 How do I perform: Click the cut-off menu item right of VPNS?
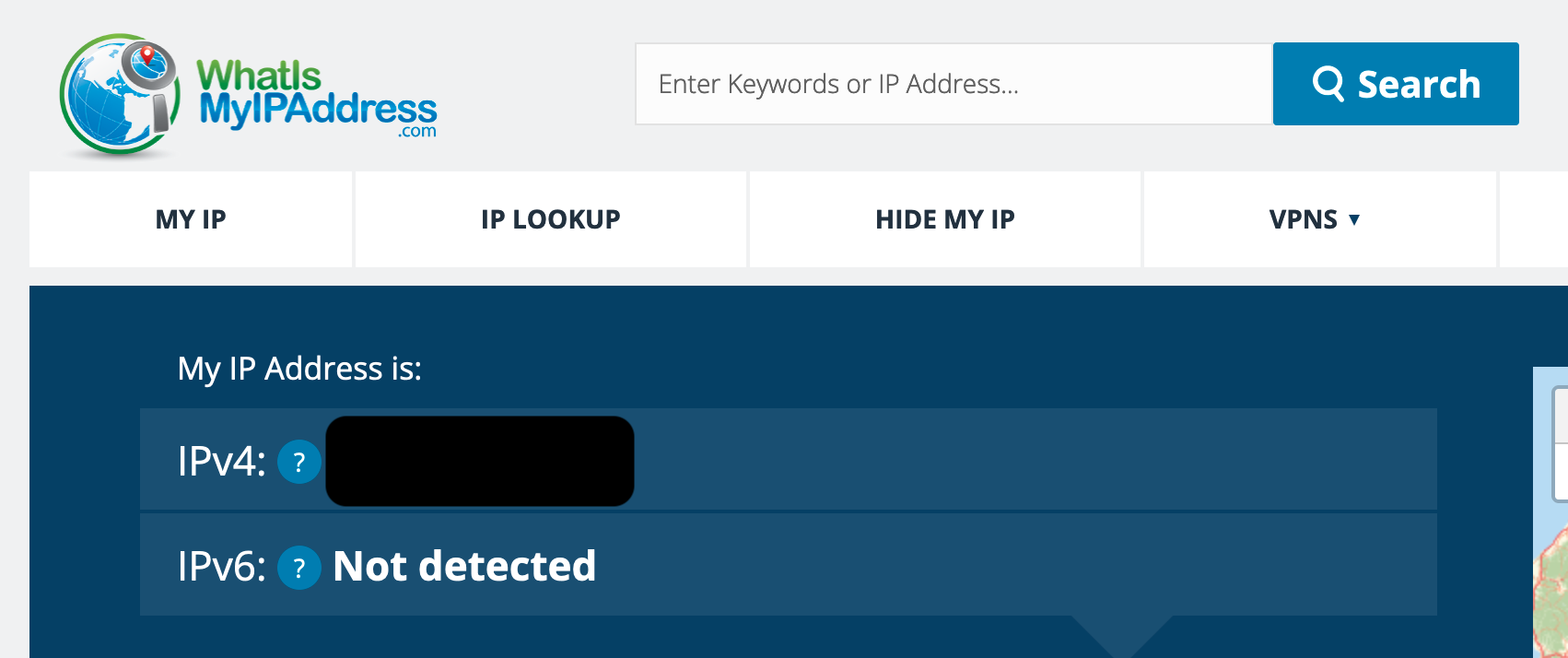[x=1535, y=219]
